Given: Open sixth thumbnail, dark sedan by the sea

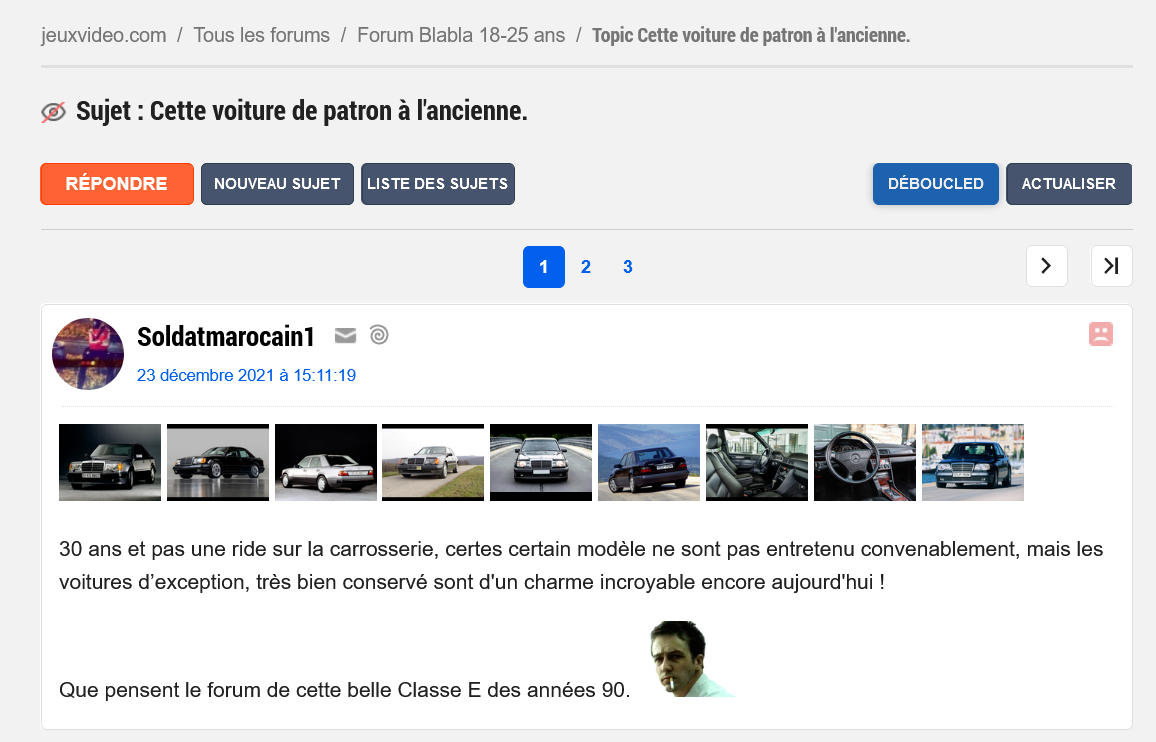Looking at the screenshot, I should [649, 462].
